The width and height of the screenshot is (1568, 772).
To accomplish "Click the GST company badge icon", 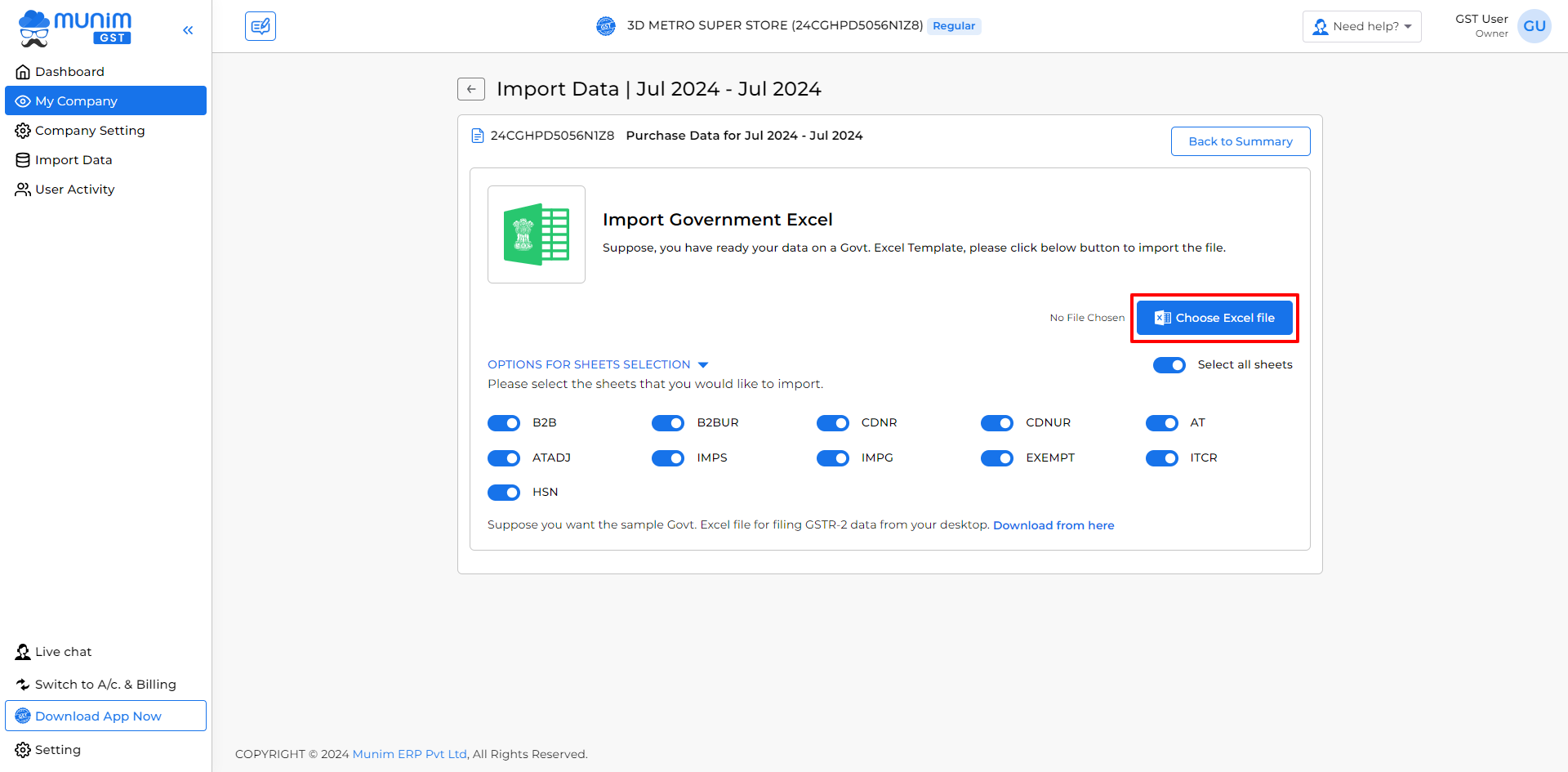I will pos(606,26).
